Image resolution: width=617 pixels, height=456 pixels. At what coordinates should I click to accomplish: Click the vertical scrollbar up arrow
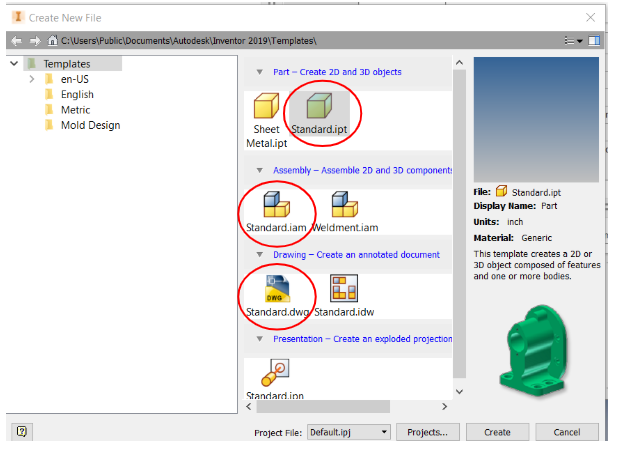(x=459, y=63)
